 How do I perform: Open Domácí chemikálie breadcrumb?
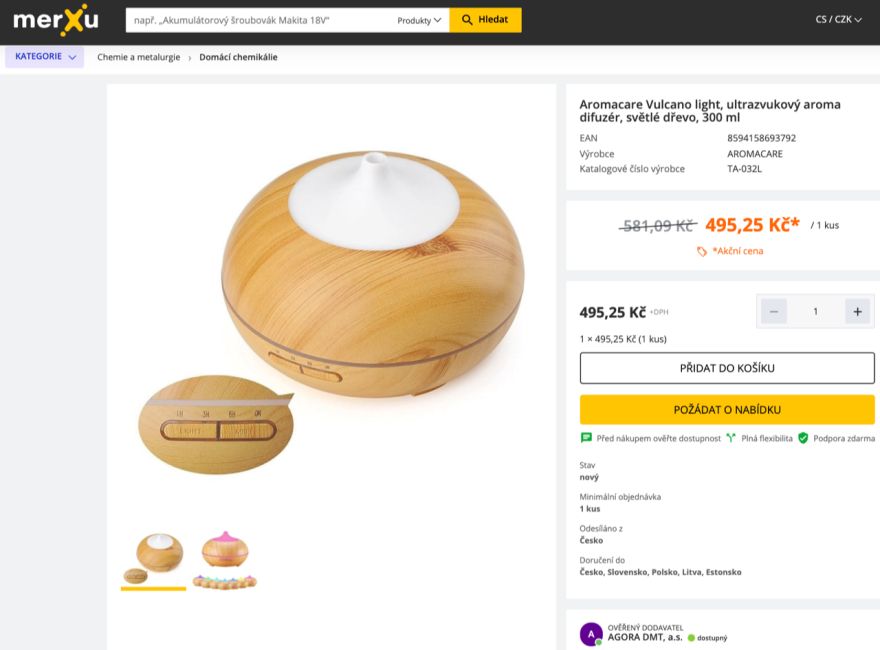coord(238,57)
